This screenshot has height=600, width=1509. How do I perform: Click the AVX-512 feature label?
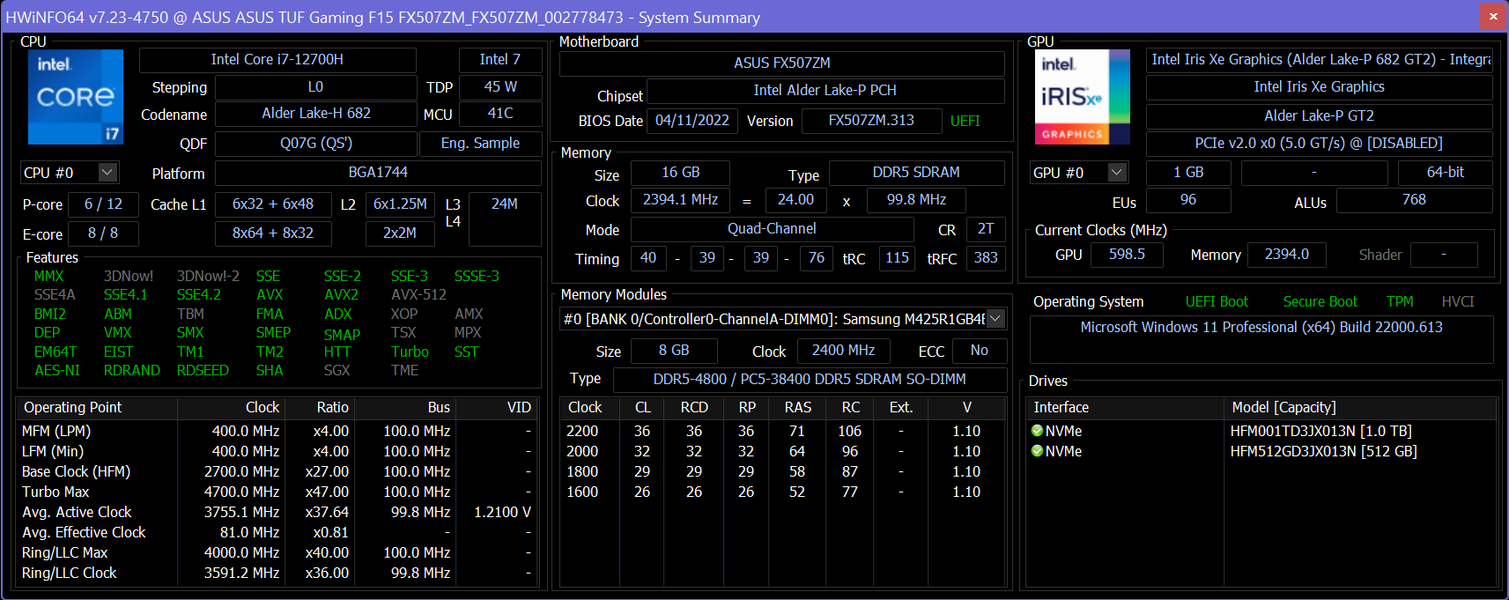419,295
